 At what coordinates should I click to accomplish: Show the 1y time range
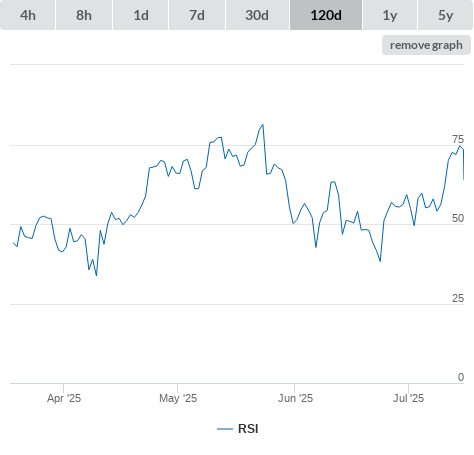[390, 15]
